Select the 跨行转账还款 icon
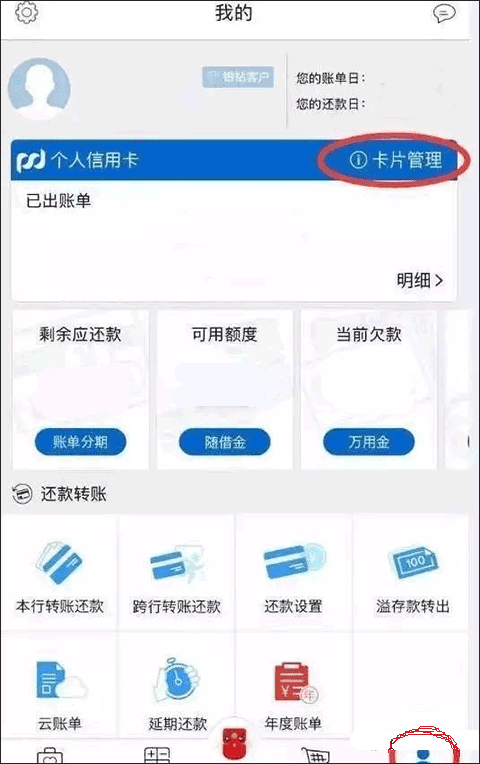Viewport: 480px width, 764px height. click(177, 563)
